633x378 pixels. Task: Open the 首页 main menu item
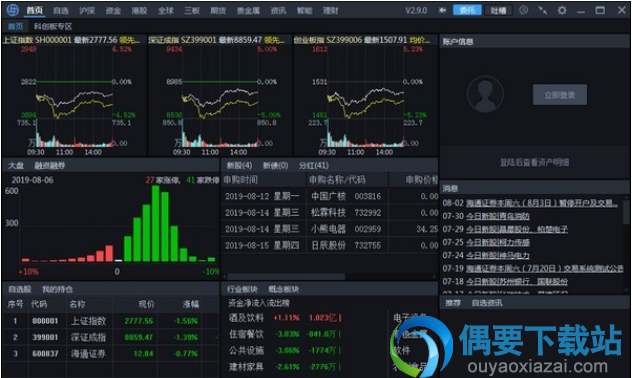tap(34, 10)
